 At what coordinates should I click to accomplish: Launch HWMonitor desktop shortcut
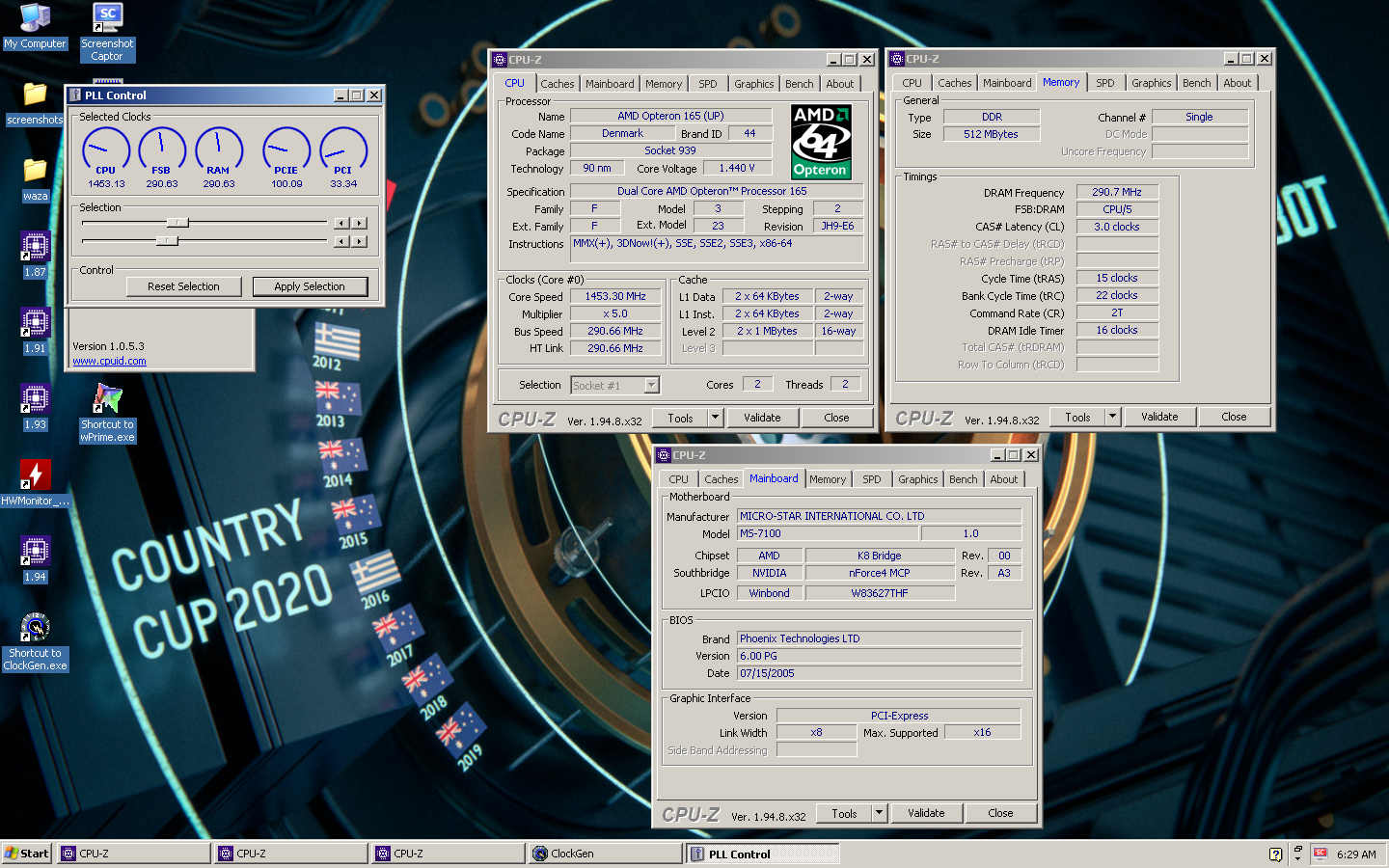tap(35, 484)
